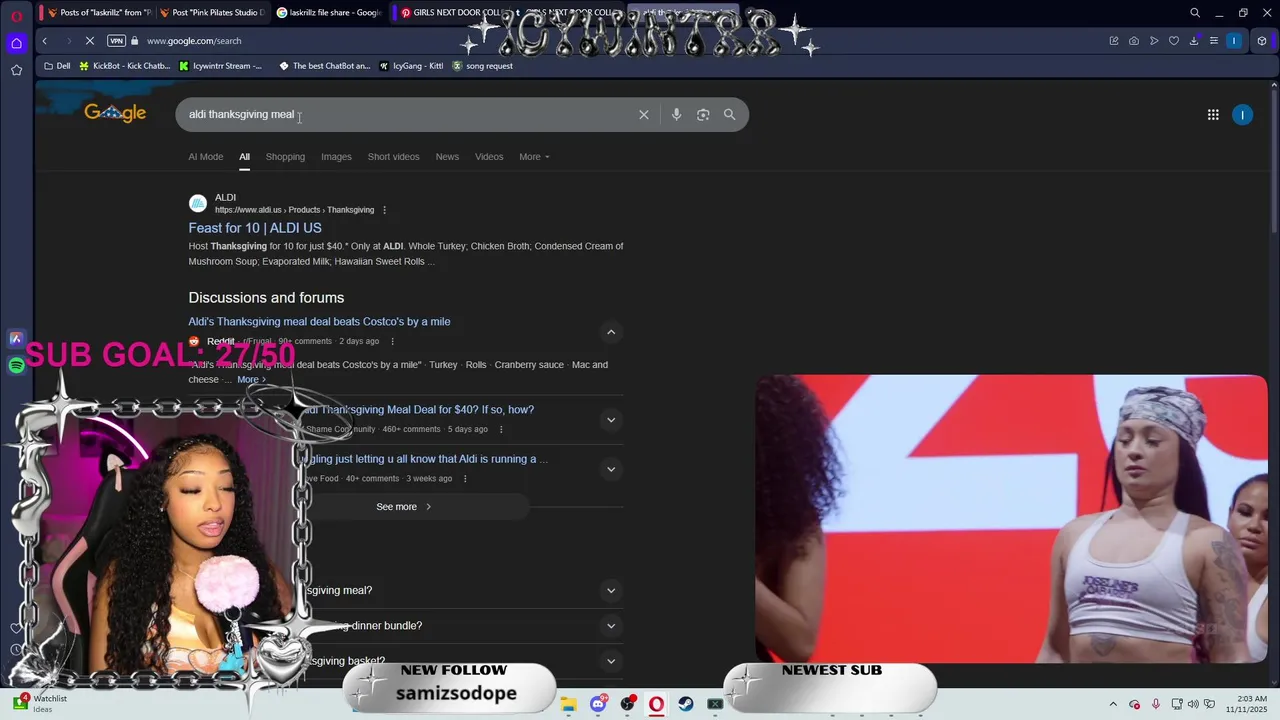Expand the Meal Deal for $40 discussion
Screen dimensions: 1280x720
pos(611,420)
